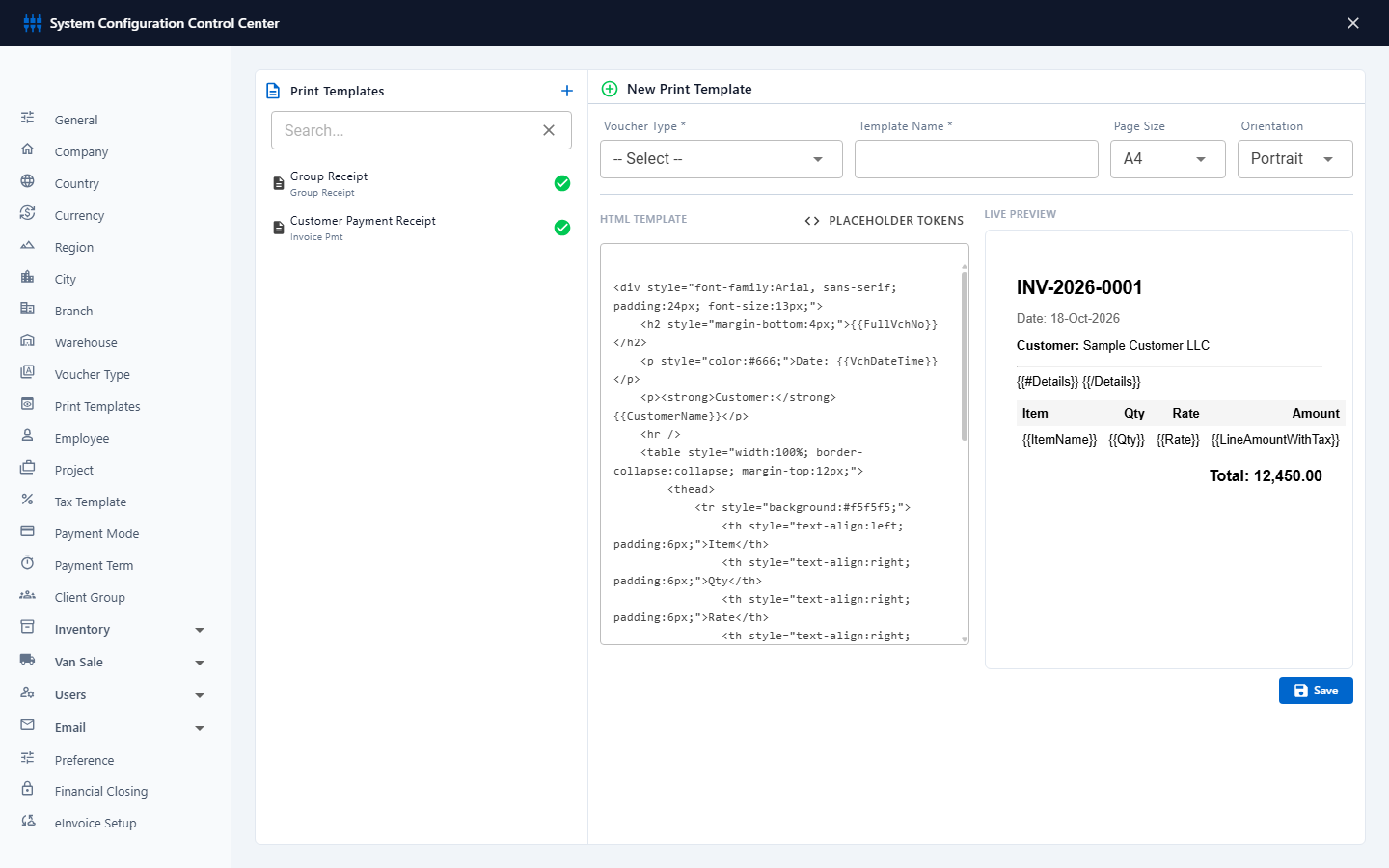The height and width of the screenshot is (868, 1389).
Task: Clear the template search with X icon
Action: point(549,130)
